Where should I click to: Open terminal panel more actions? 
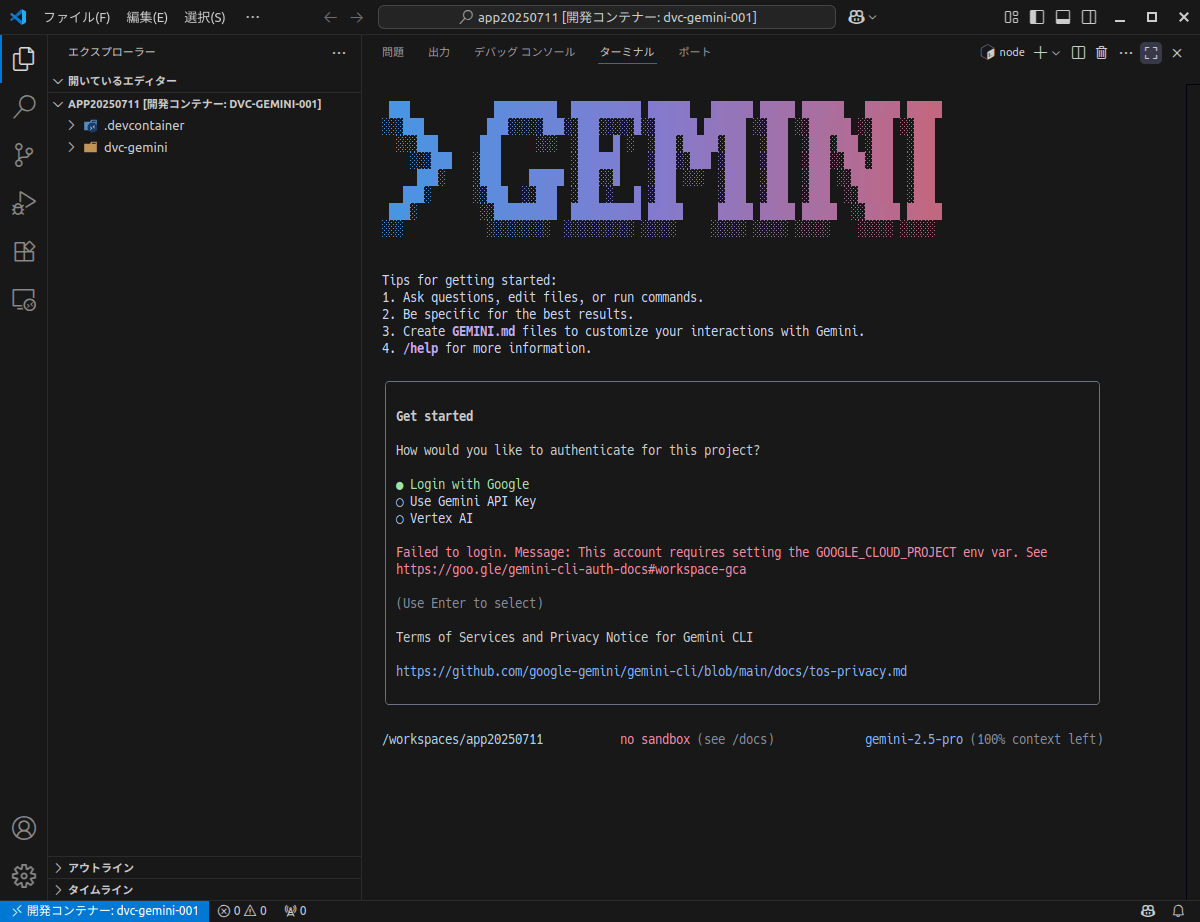(x=1126, y=52)
